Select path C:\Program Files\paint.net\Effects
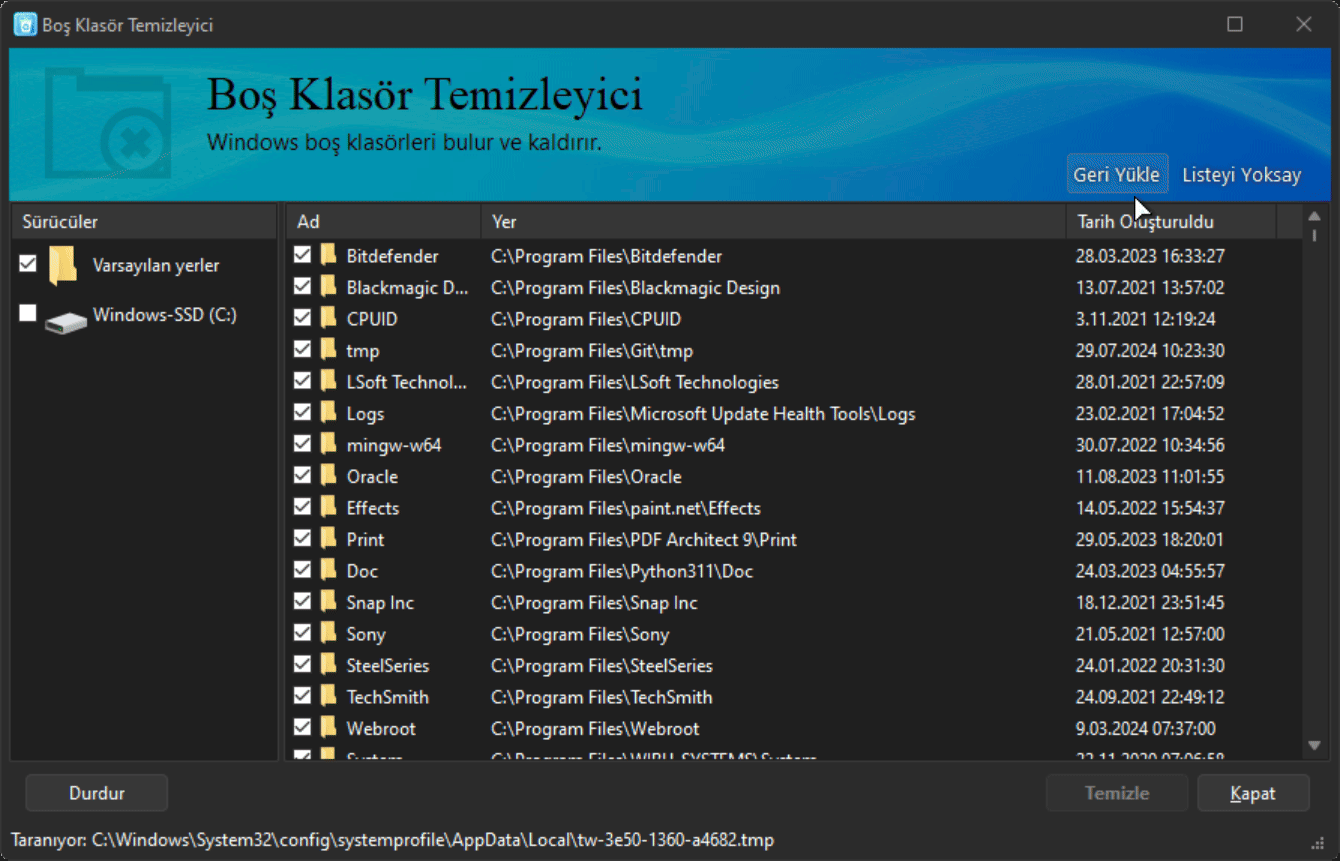This screenshot has height=861, width=1340. point(626,508)
